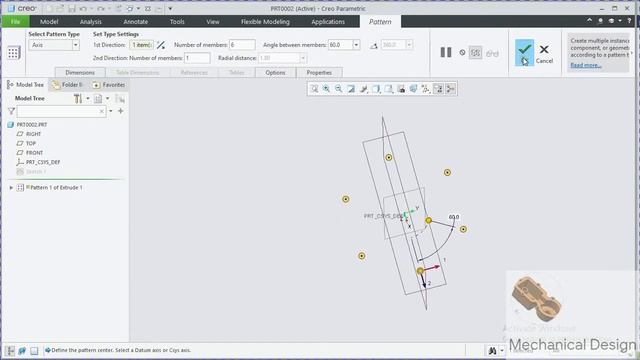Open the search options dropdown arrow
Image resolution: width=640 pixels, height=360 pixels.
[x=111, y=111]
